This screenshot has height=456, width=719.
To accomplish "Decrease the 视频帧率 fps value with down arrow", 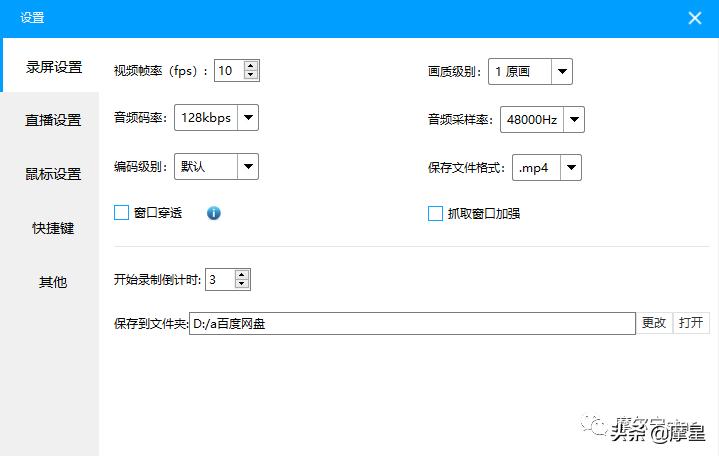I will pyautogui.click(x=251, y=75).
